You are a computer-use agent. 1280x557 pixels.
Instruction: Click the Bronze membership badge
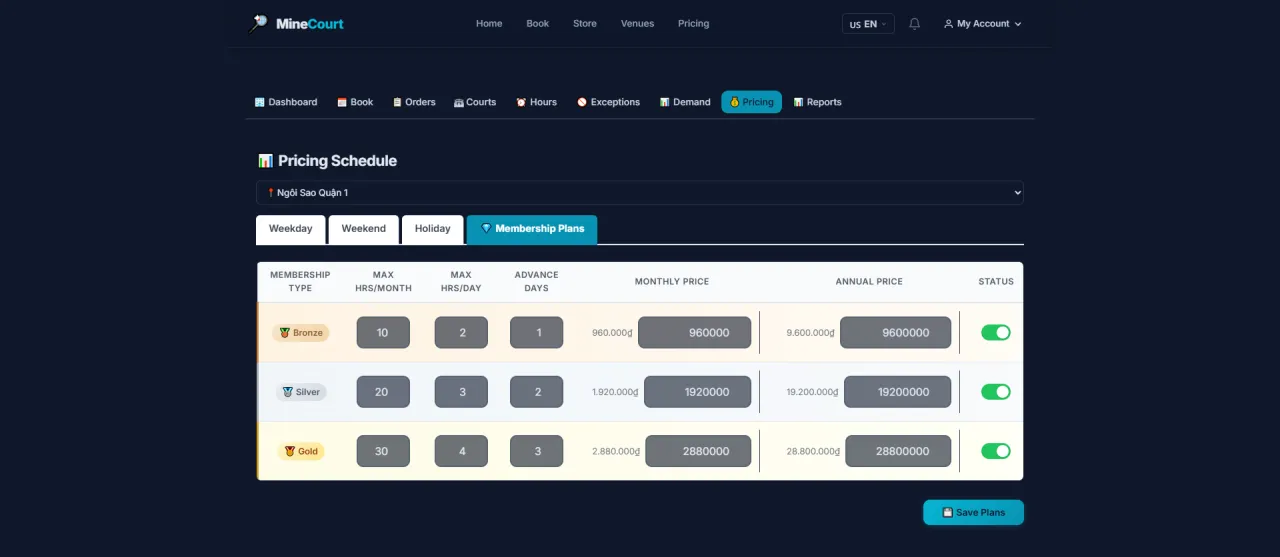301,333
